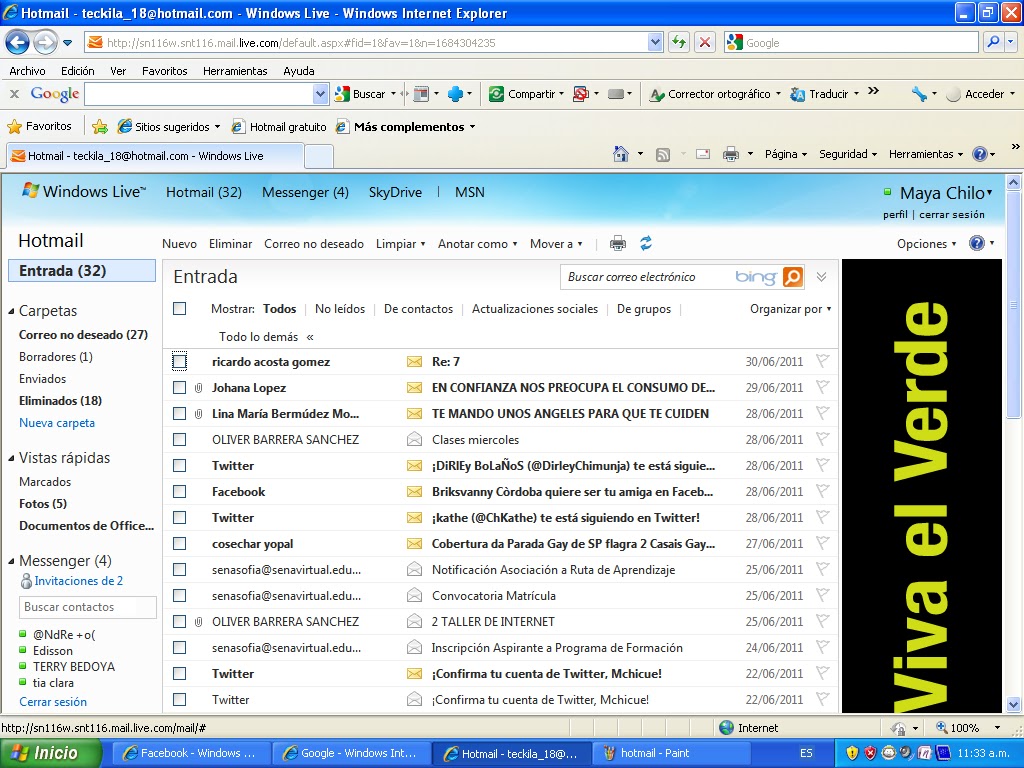
Task: Click the cerrar sesión link under Maya Chilo
Action: [x=952, y=214]
